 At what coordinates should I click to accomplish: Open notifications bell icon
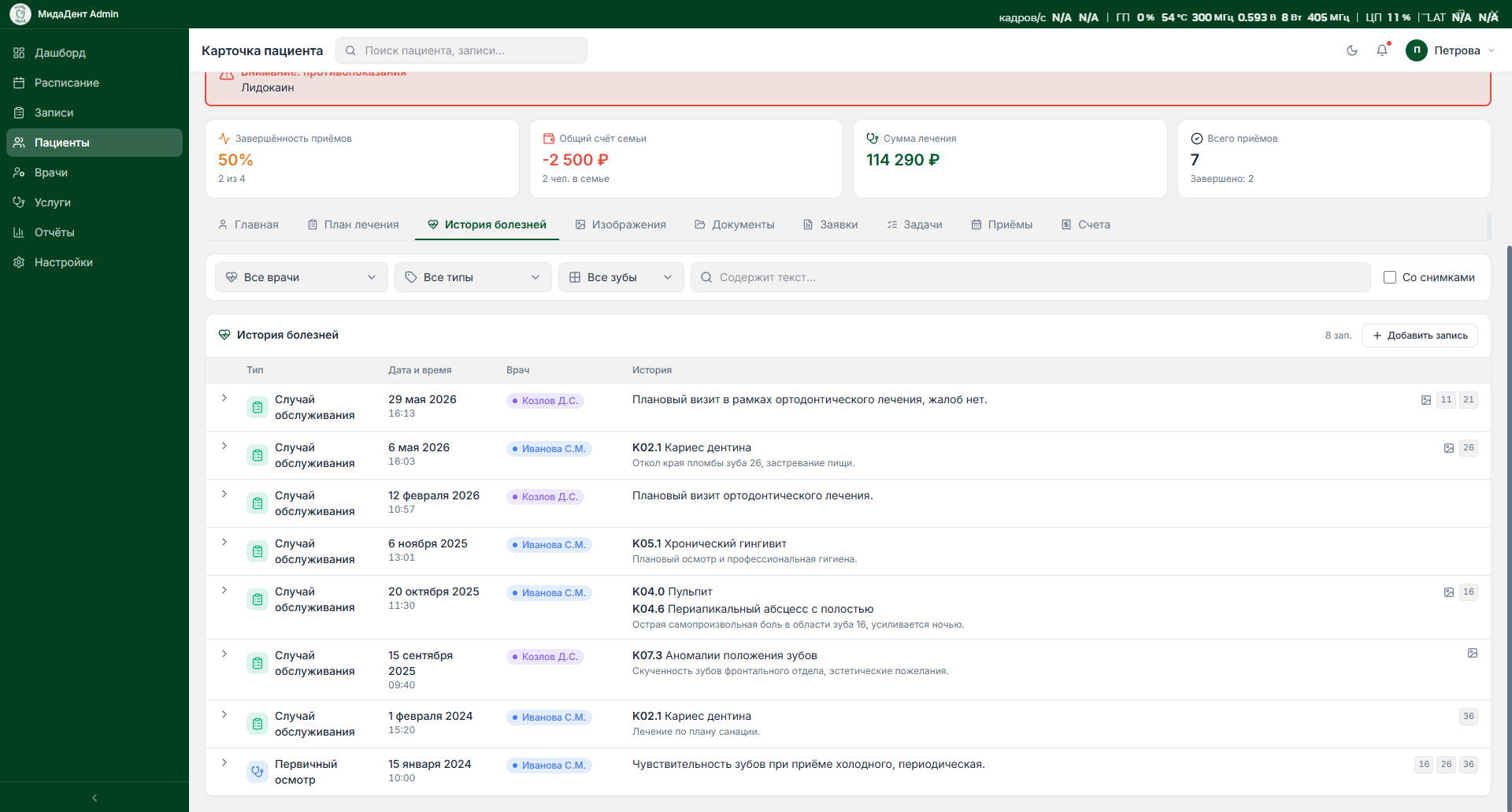(1382, 50)
